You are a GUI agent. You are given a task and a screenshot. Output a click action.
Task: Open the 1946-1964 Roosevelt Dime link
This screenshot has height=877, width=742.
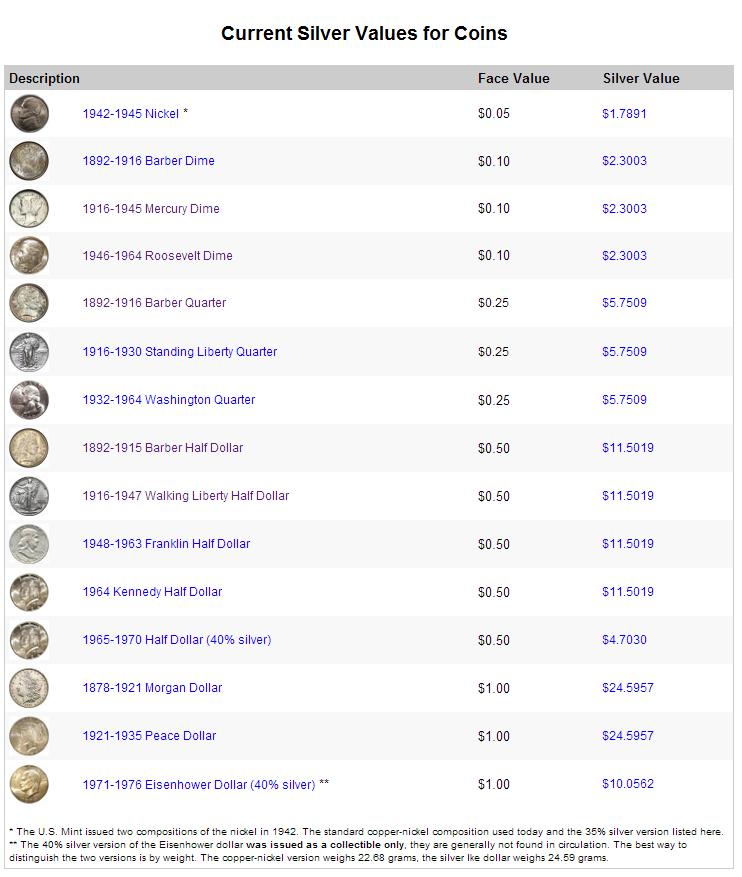click(158, 256)
